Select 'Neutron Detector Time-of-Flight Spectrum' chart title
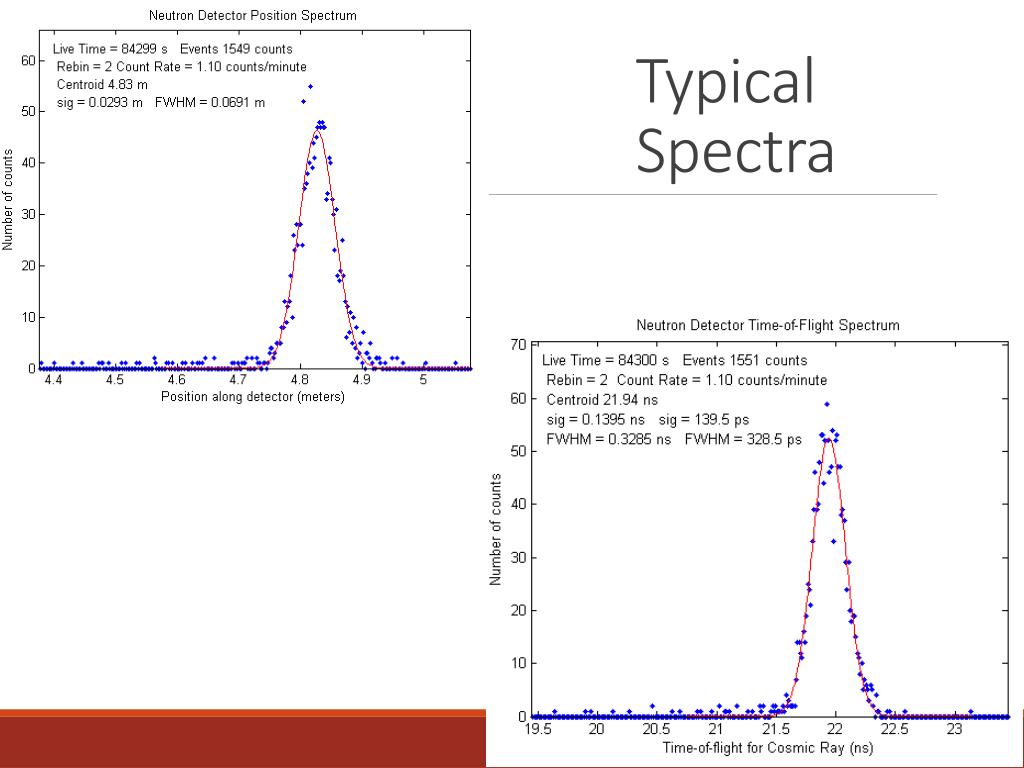1024x768 pixels. pos(768,325)
